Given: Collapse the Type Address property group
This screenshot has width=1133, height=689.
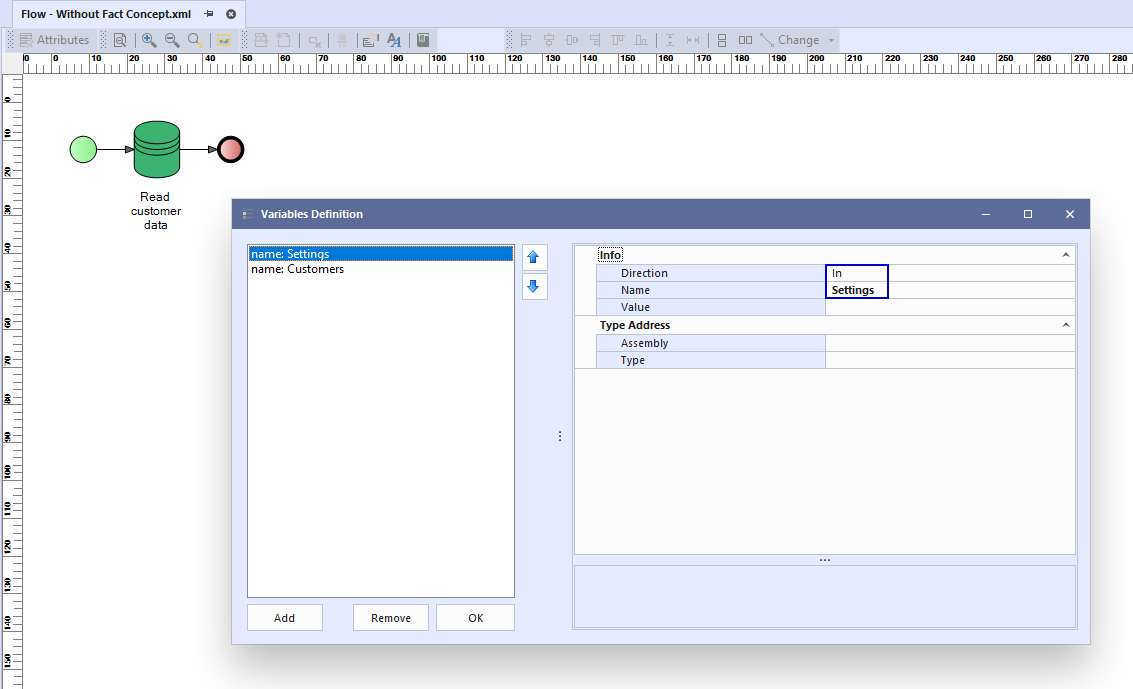Looking at the screenshot, I should tap(1065, 325).
